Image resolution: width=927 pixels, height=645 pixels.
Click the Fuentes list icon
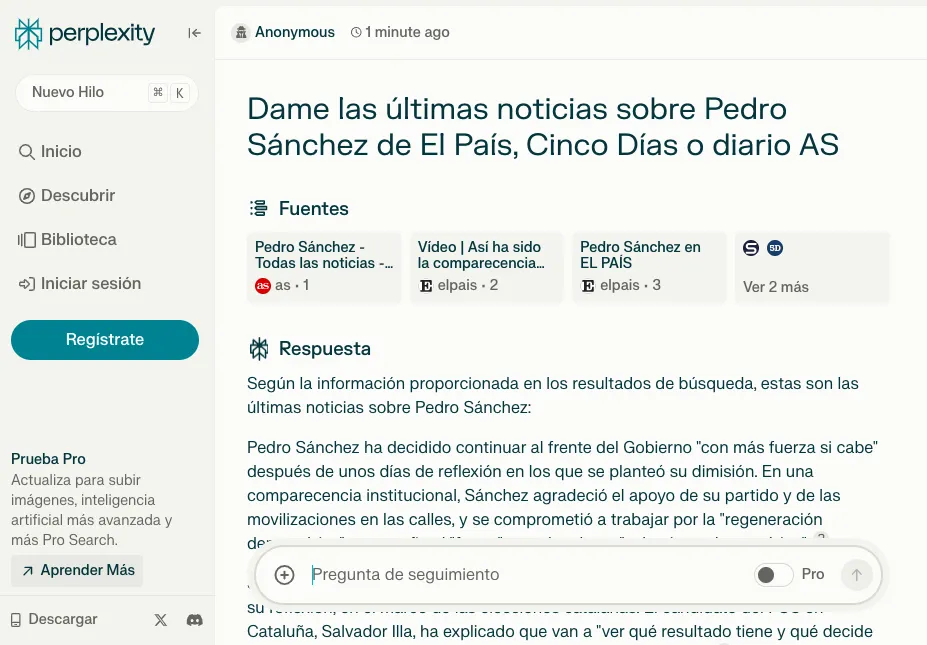tap(258, 208)
